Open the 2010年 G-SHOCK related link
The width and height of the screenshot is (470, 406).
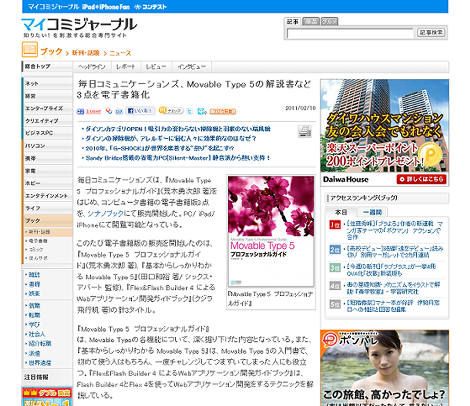coord(160,148)
